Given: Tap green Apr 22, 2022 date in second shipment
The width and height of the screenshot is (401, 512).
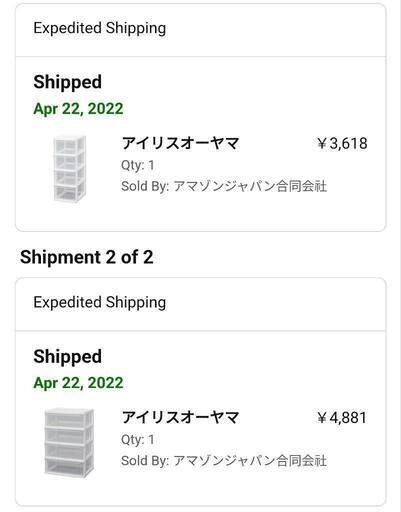Looking at the screenshot, I should click(x=78, y=383).
